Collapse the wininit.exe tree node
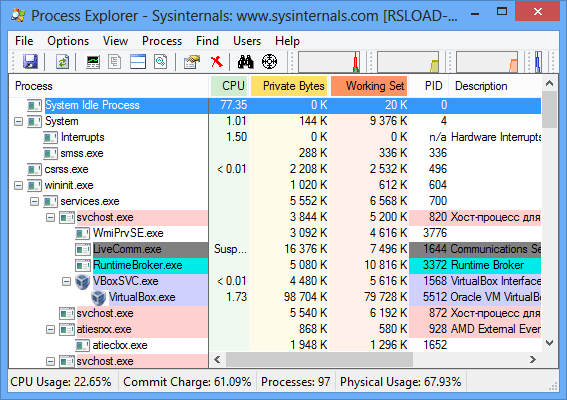567x400 pixels. 18,186
